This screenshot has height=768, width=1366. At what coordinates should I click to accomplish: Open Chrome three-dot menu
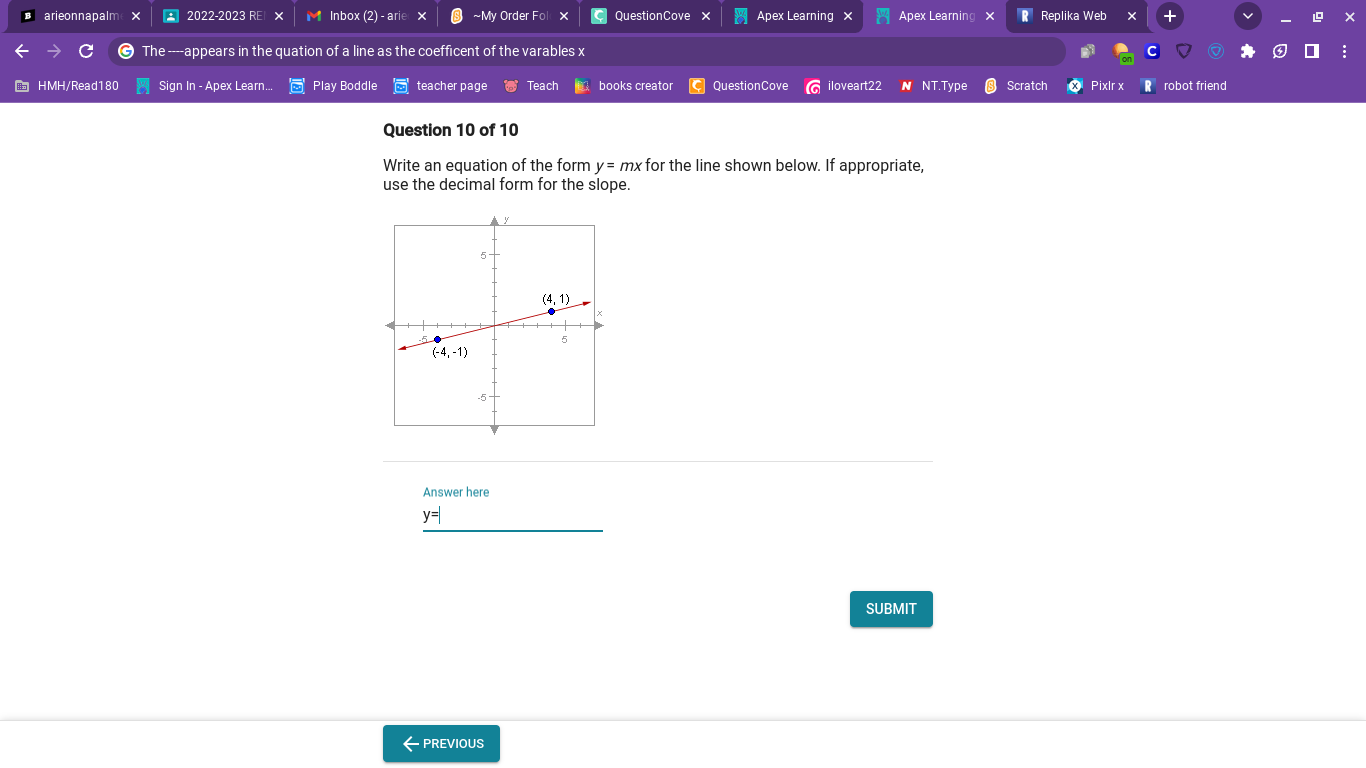coord(1344,51)
